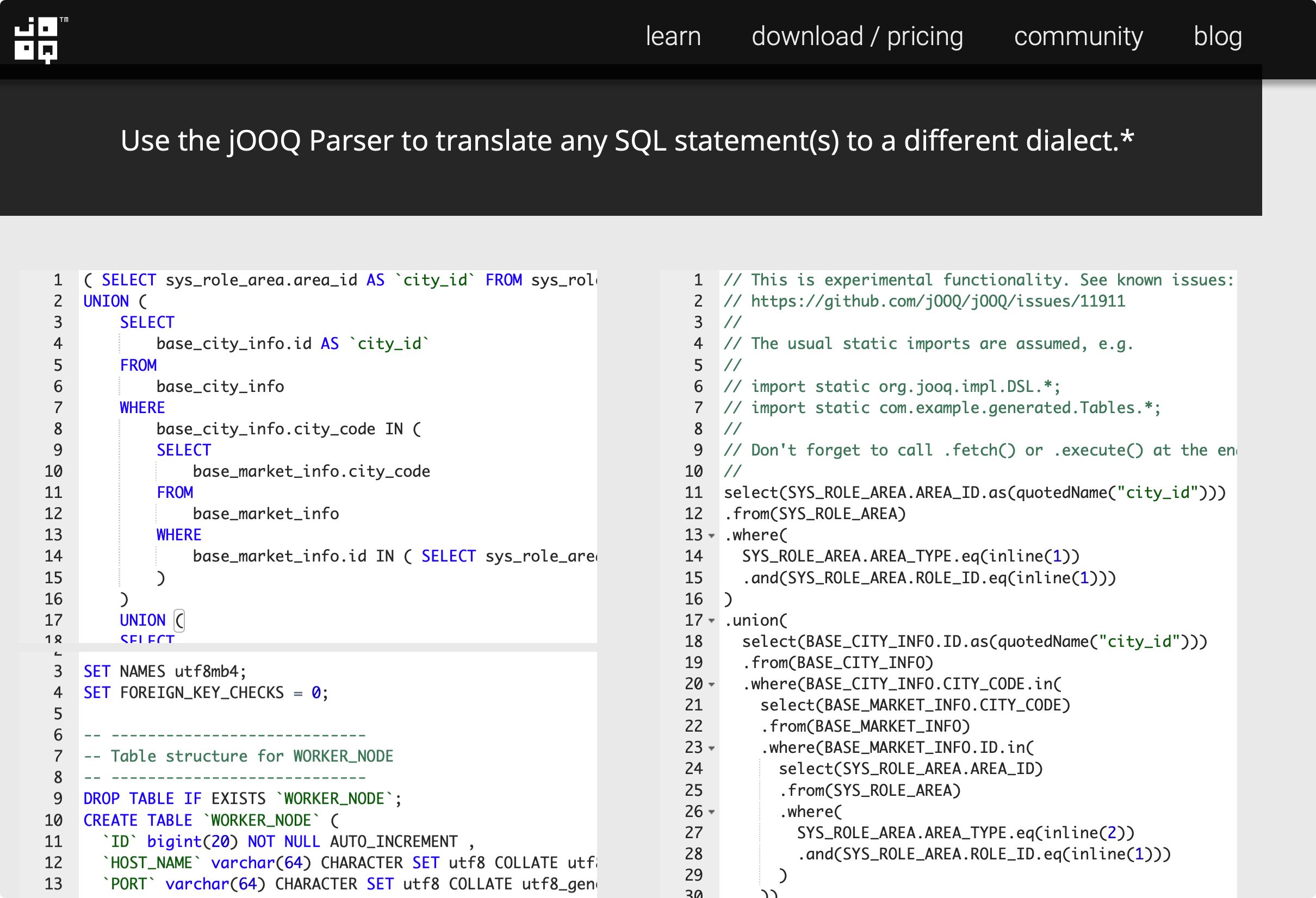Viewport: 1316px width, 898px height.
Task: Click the base_city_info table name on line 6
Action: click(x=220, y=386)
